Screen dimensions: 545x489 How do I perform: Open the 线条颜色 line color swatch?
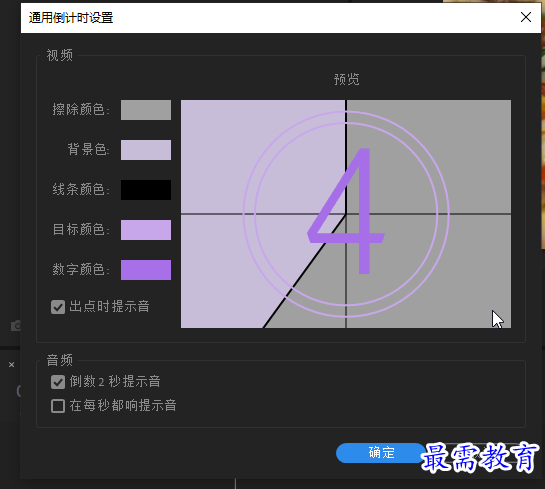pos(146,190)
